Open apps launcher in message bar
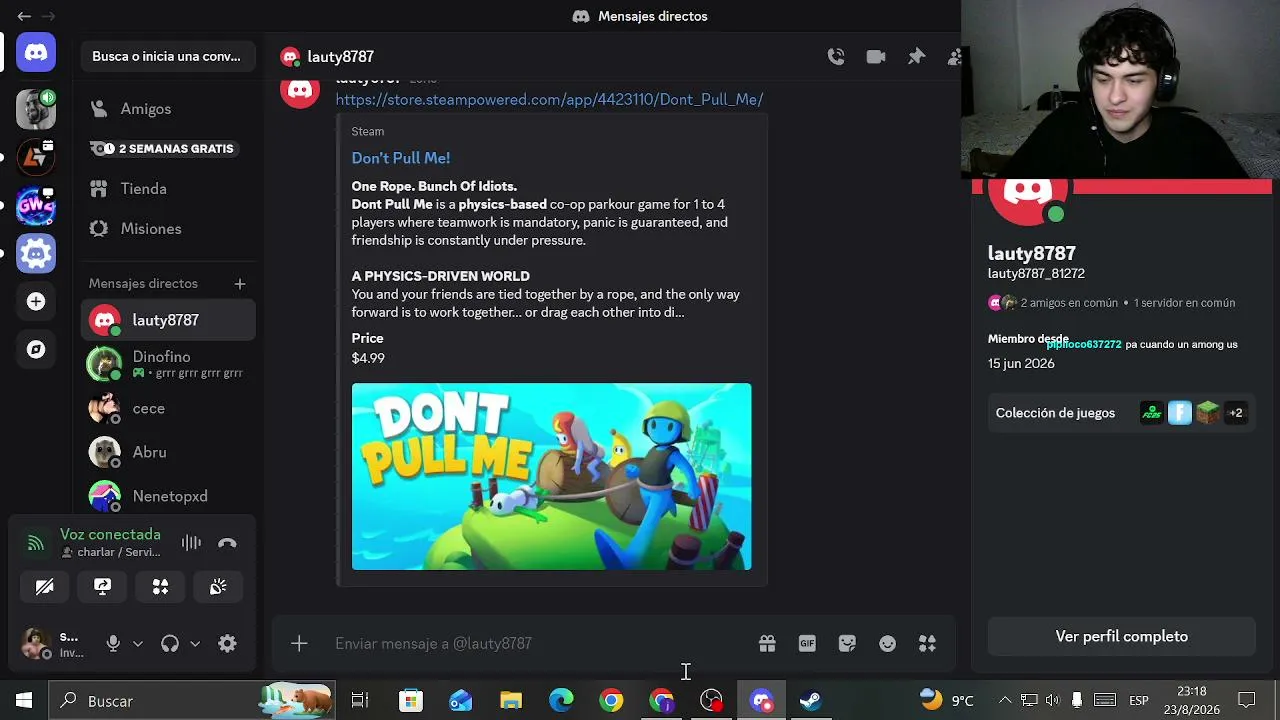The height and width of the screenshot is (720, 1280). 927,644
